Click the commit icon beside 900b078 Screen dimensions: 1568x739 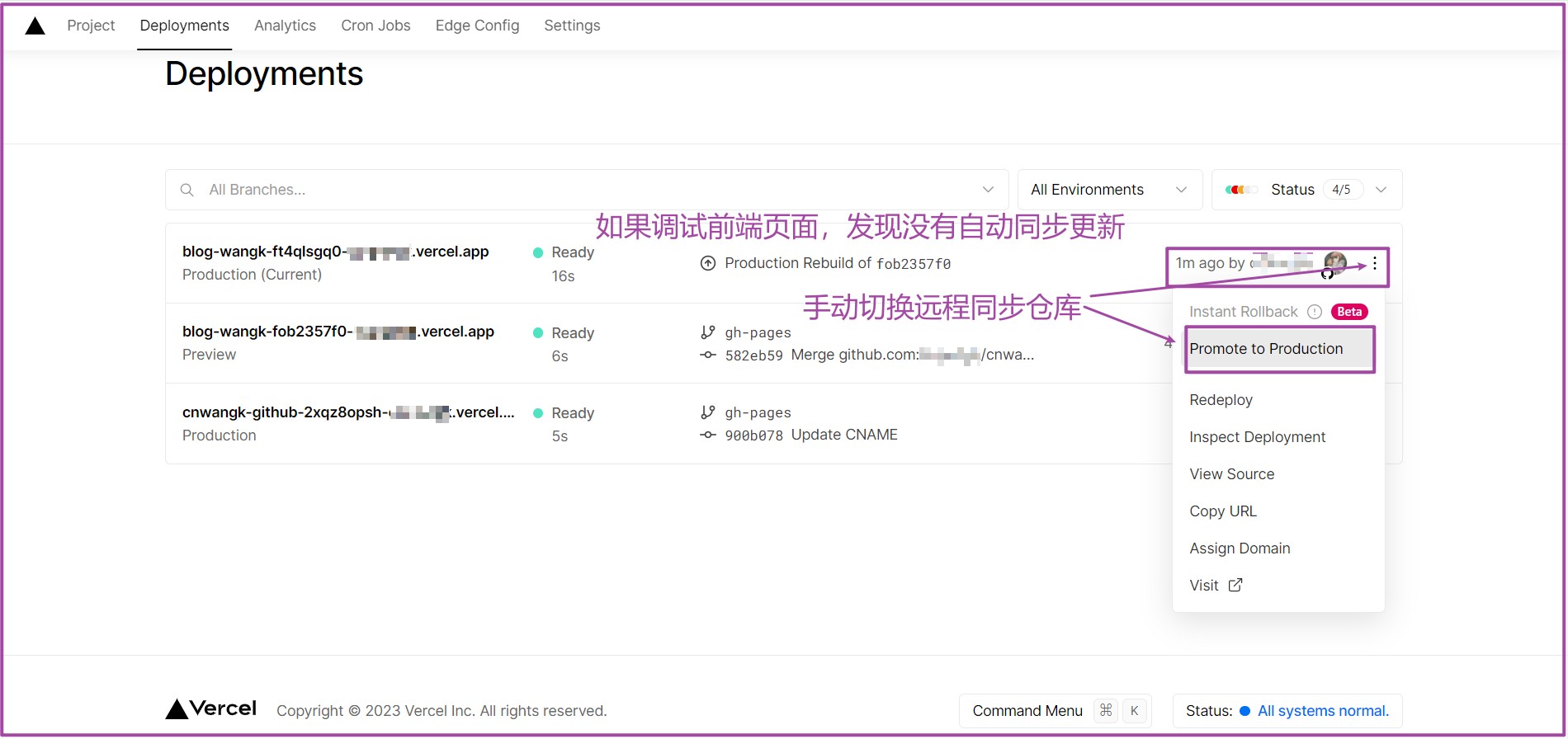(x=707, y=435)
